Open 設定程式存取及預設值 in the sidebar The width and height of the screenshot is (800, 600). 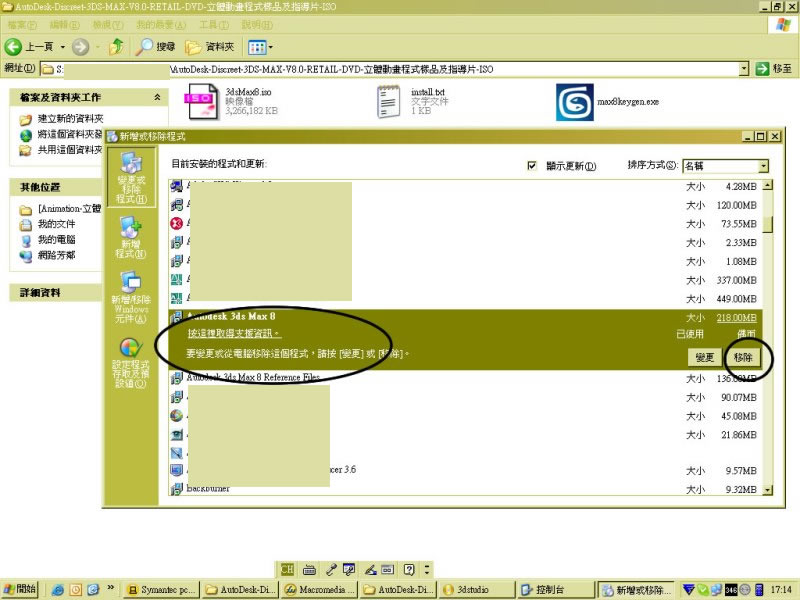coord(131,362)
